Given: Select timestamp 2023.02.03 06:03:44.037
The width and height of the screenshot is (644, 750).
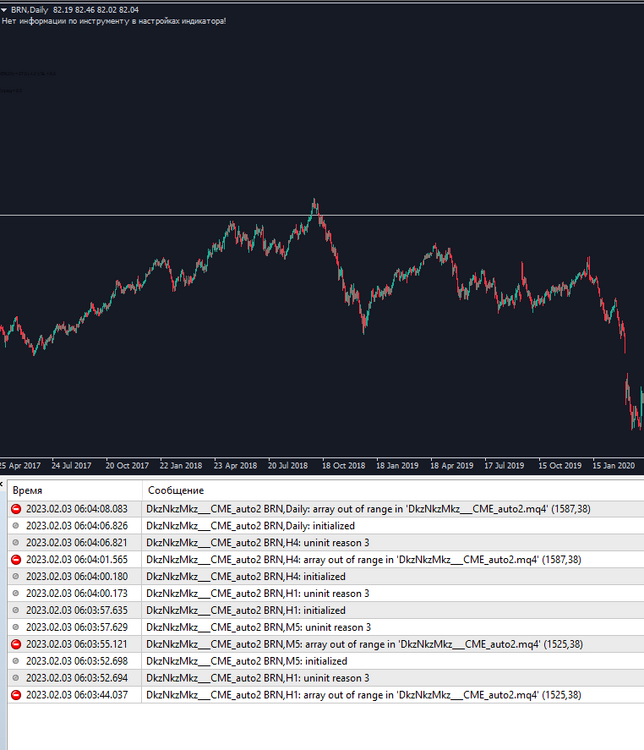Looking at the screenshot, I should tap(77, 695).
